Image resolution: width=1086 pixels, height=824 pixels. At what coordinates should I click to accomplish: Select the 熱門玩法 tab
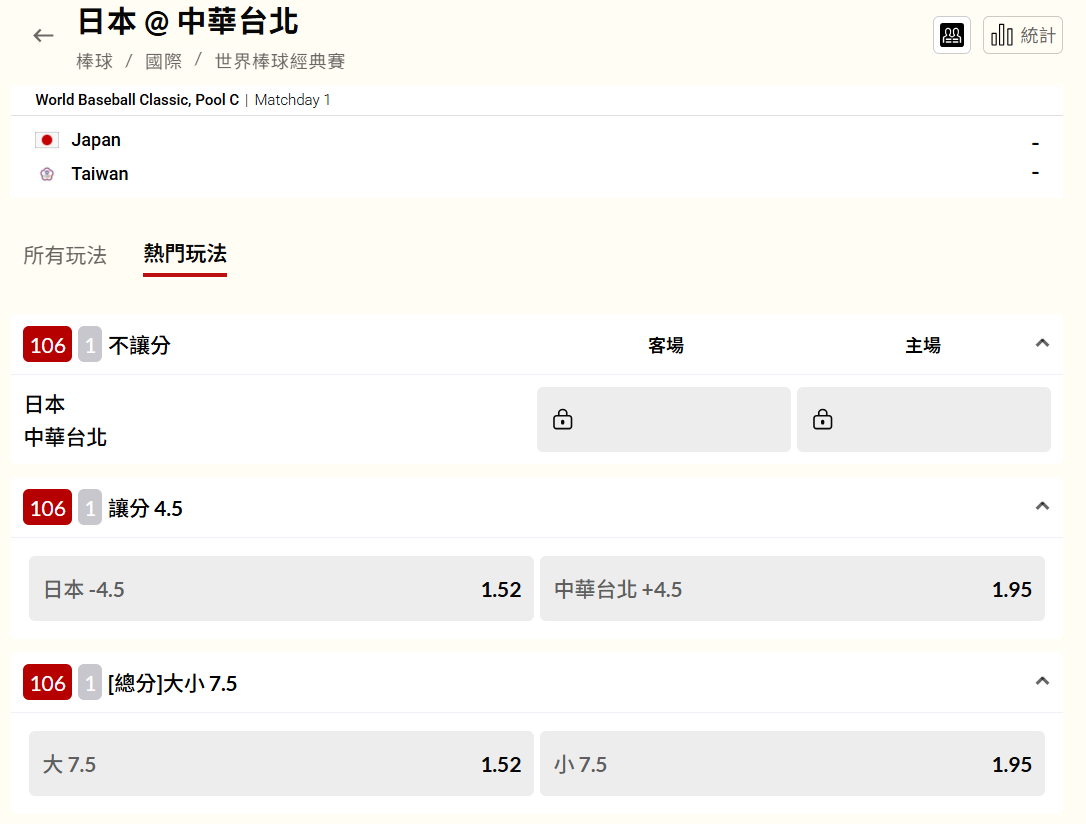point(185,254)
